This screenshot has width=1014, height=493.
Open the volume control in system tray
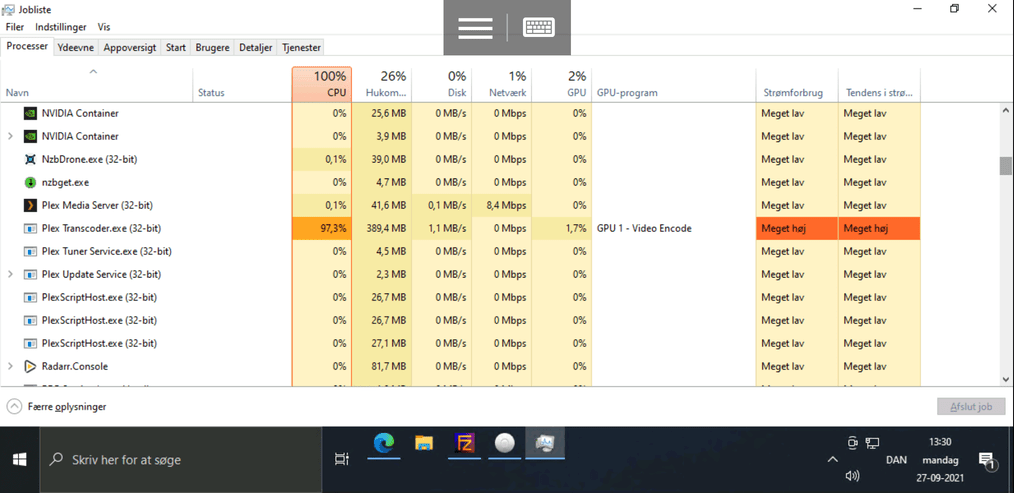[852, 477]
